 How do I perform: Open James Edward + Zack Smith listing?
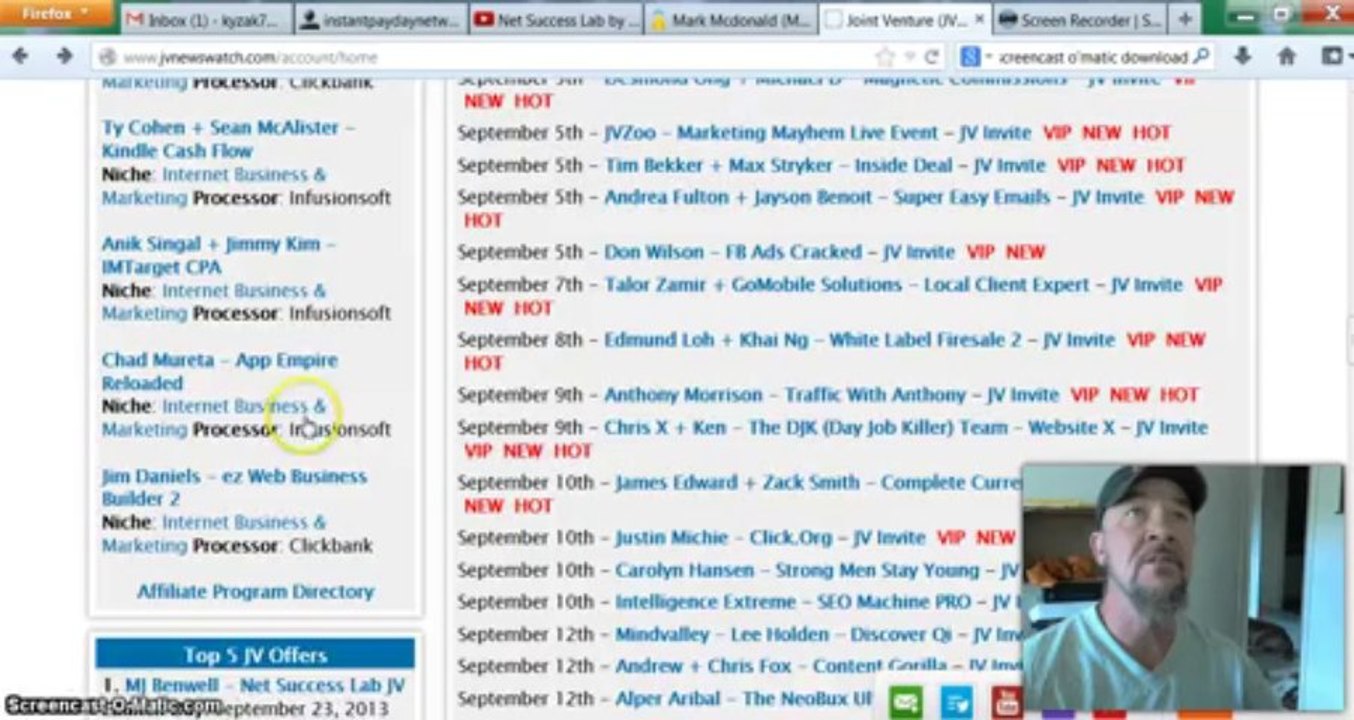pos(819,482)
